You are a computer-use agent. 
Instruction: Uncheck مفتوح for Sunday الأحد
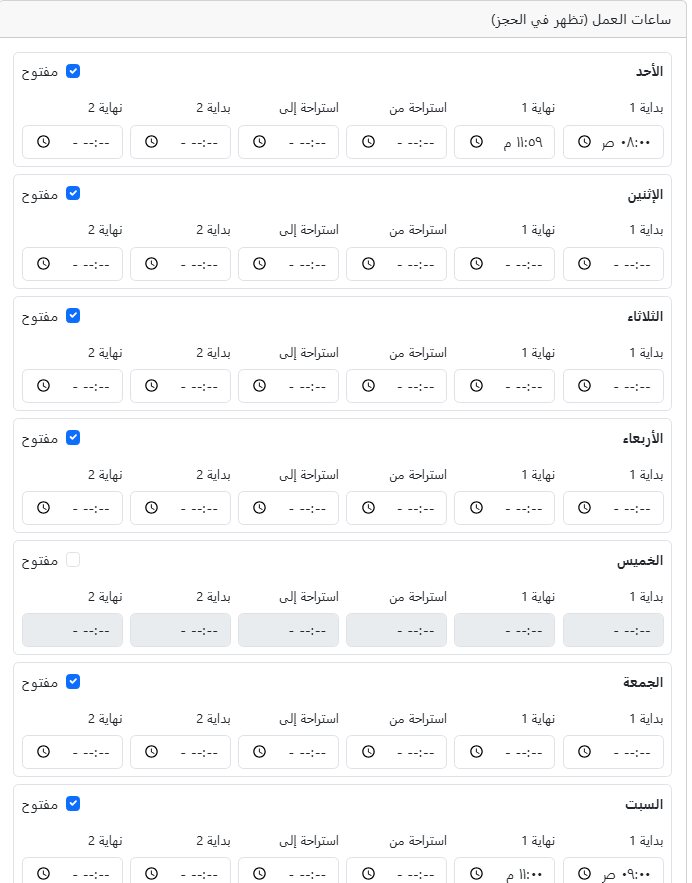tap(73, 71)
